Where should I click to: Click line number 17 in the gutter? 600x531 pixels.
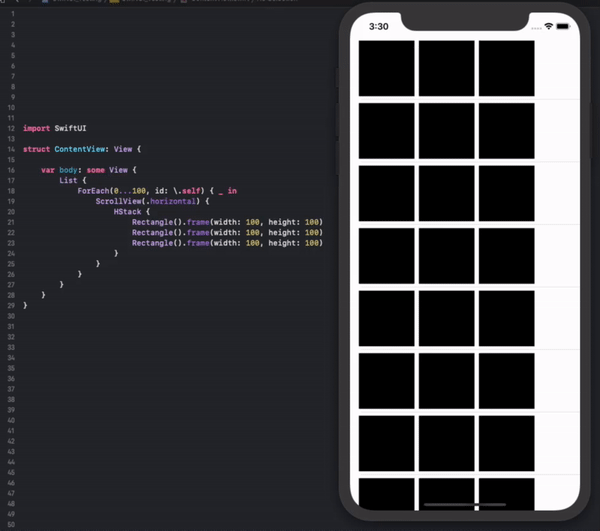(11, 181)
